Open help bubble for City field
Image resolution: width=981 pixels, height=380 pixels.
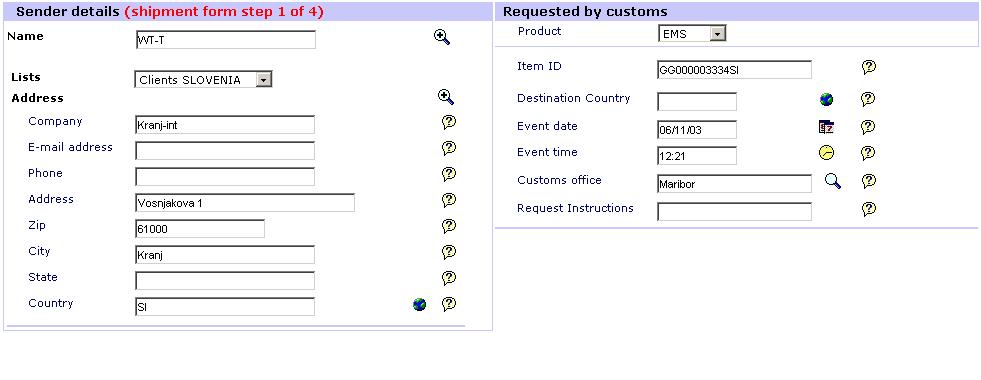point(449,252)
